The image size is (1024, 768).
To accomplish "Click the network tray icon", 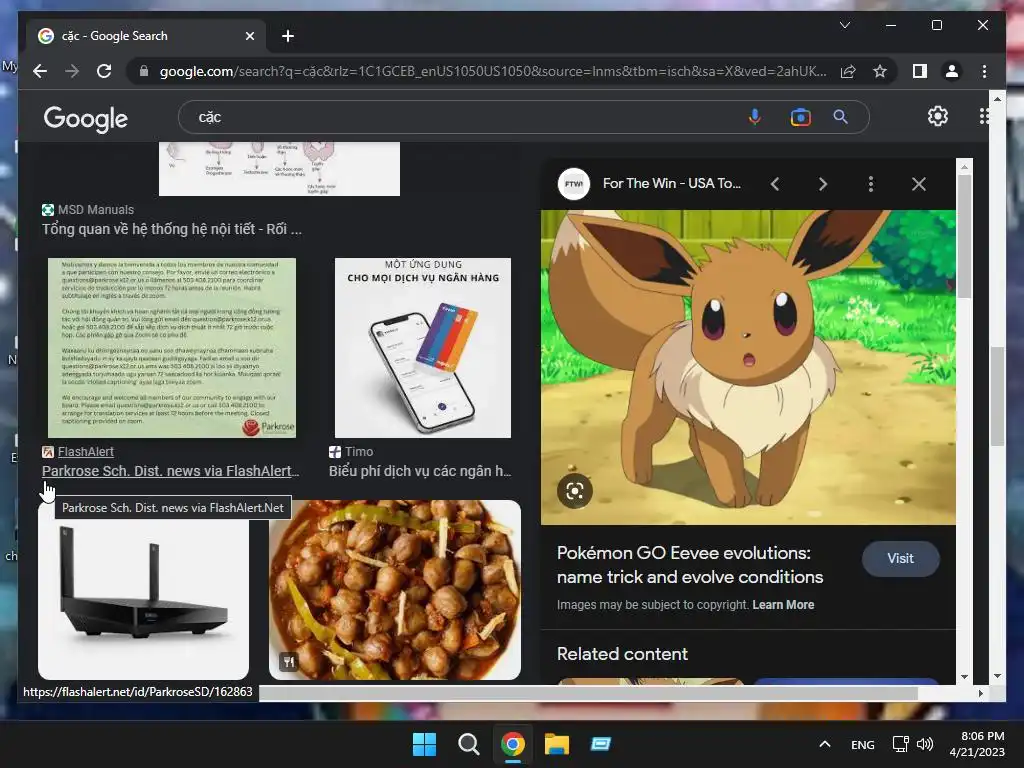I will (901, 744).
